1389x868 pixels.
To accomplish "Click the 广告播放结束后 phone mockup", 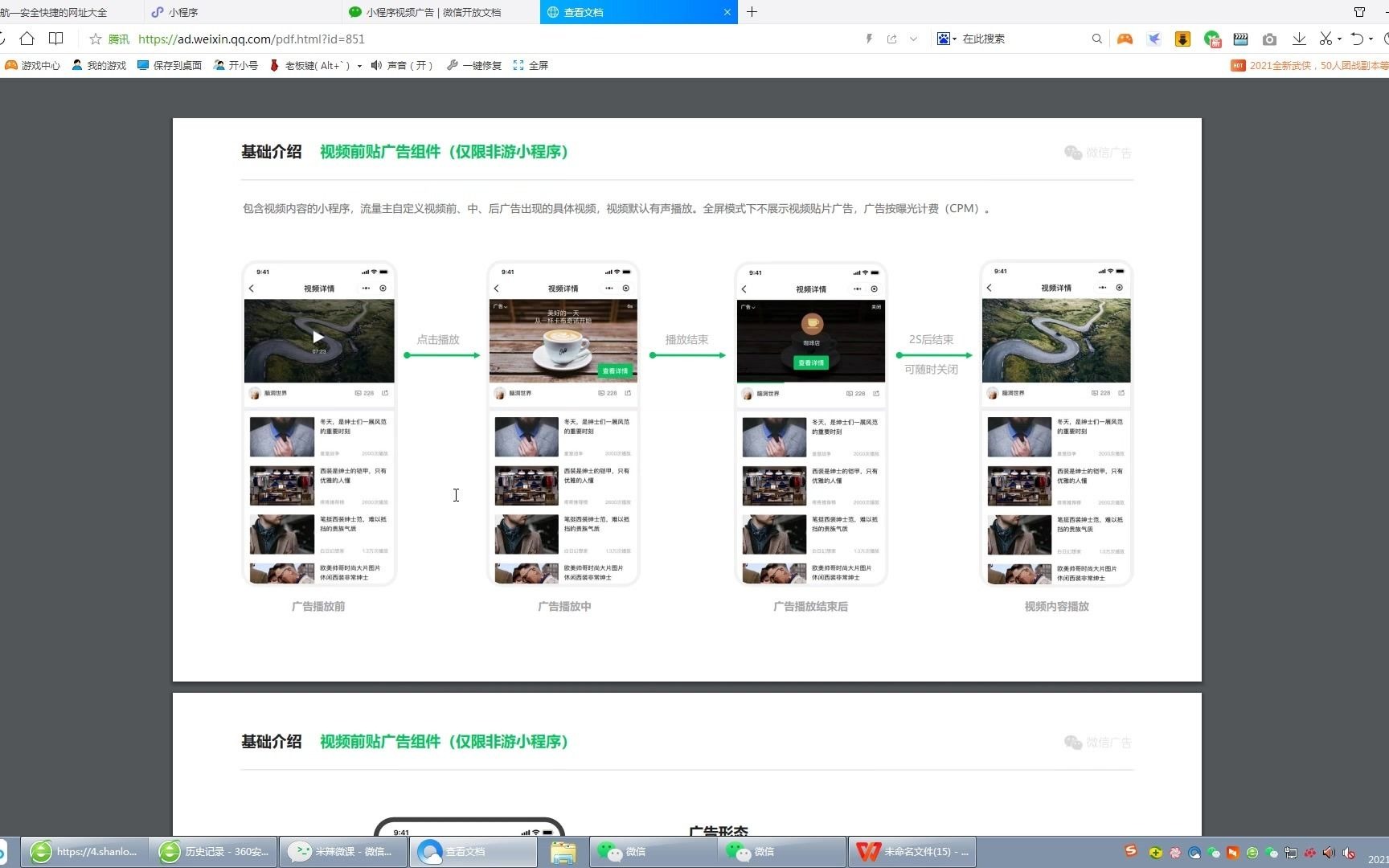I will (x=811, y=423).
